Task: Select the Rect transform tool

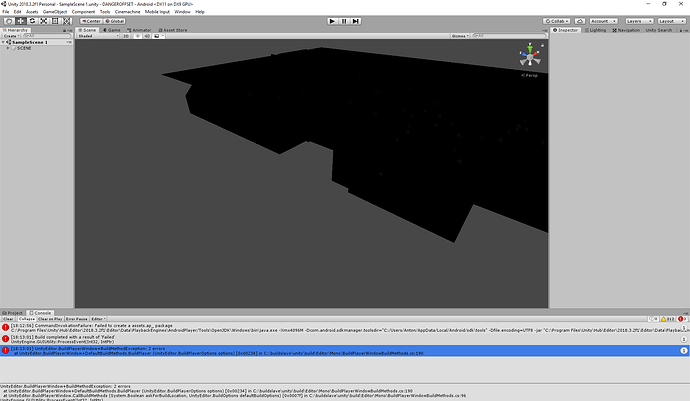Action: [x=55, y=21]
